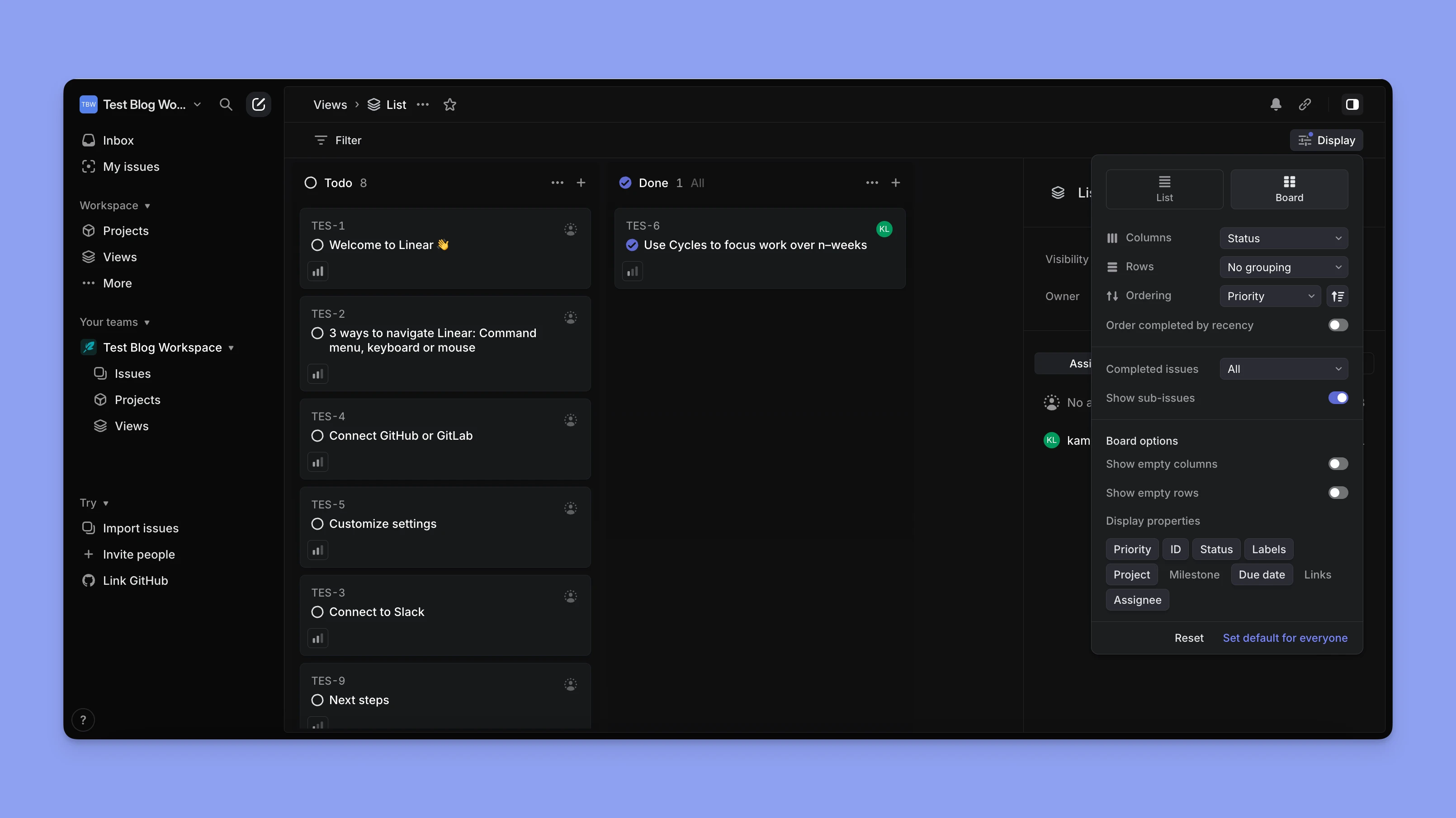
Task: Star this view using the favorite icon
Action: [x=449, y=104]
